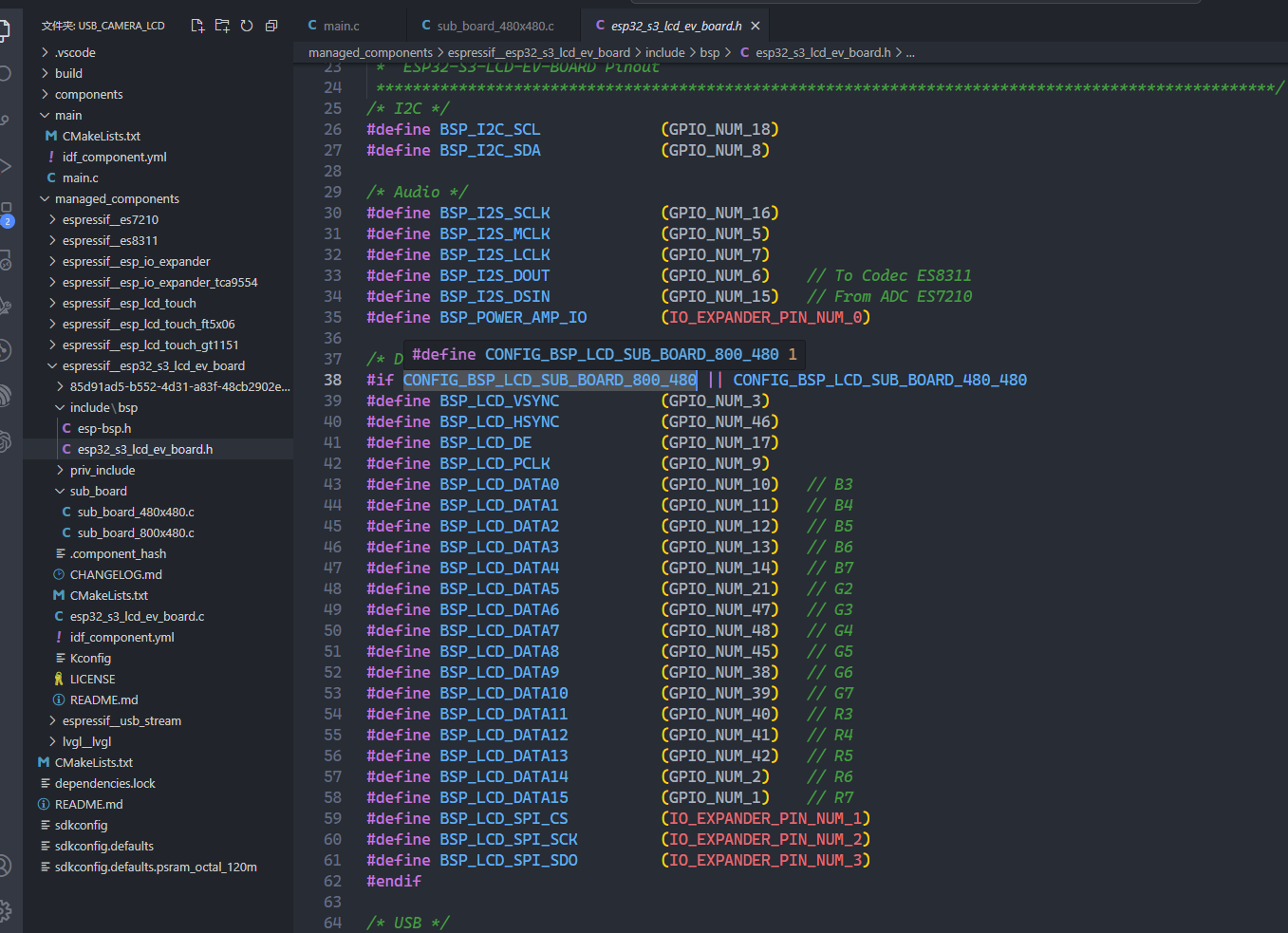Viewport: 1288px width, 933px height.
Task: Click BSP_POWER_AMP_IO on line 35
Action: tap(513, 317)
